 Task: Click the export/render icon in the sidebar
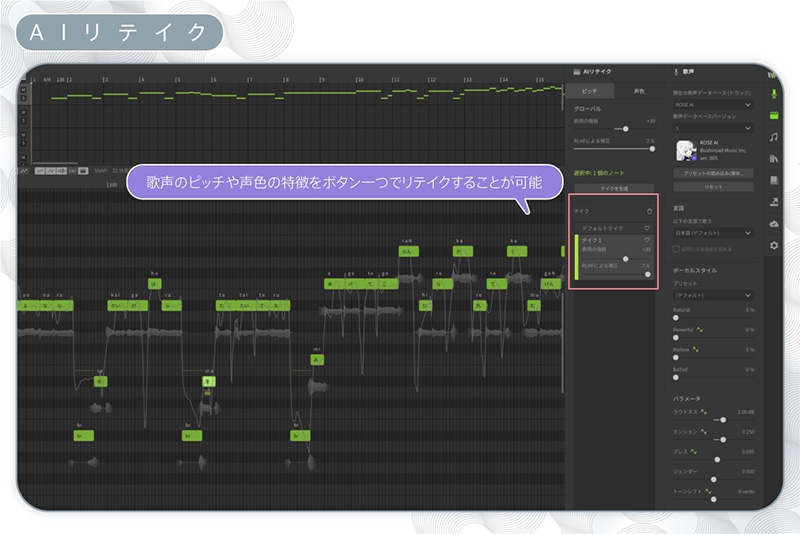click(773, 201)
